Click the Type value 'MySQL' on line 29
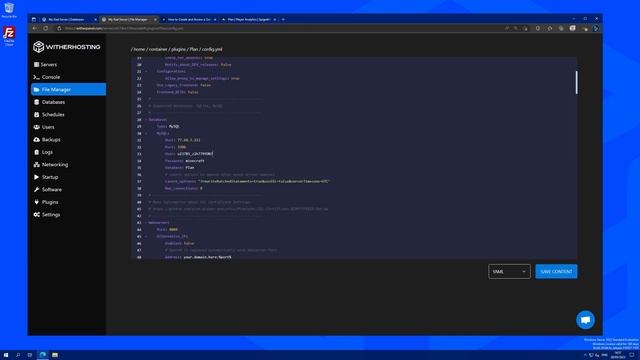This screenshot has width=640, height=360. 174,127
